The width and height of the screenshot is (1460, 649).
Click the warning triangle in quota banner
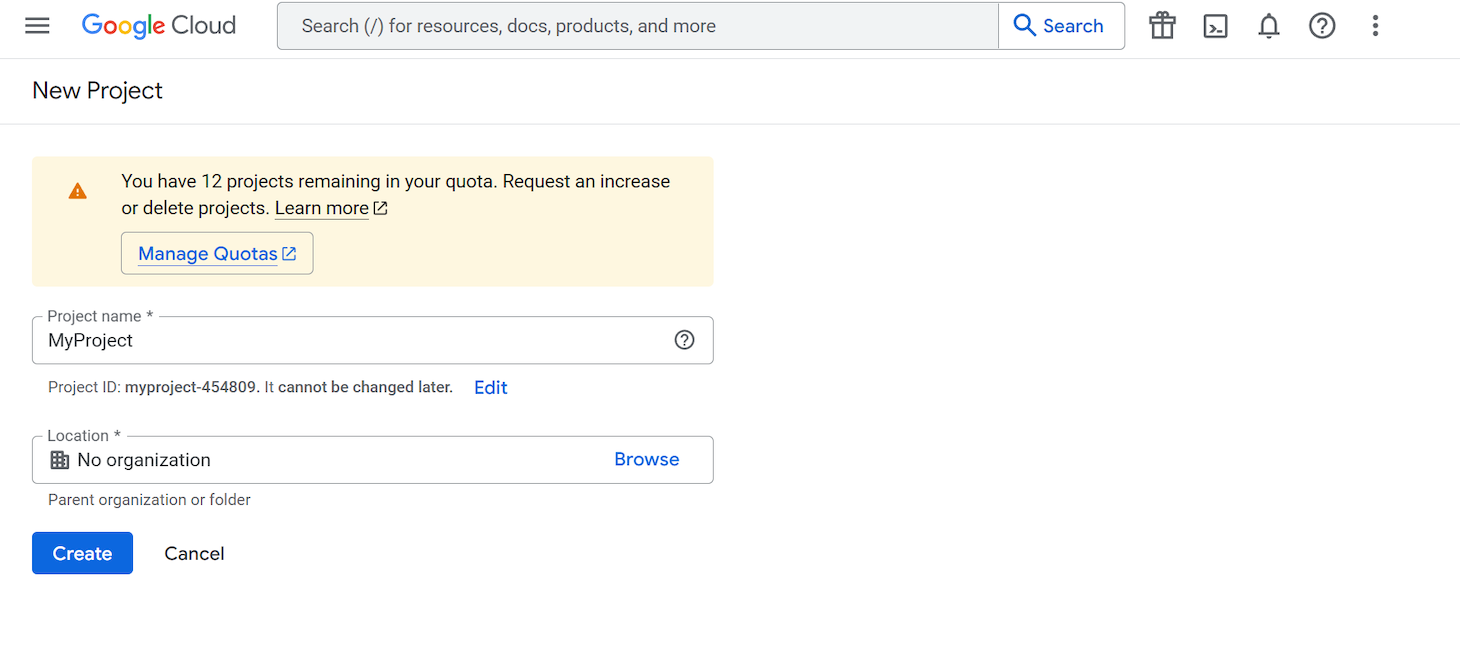[x=78, y=191]
